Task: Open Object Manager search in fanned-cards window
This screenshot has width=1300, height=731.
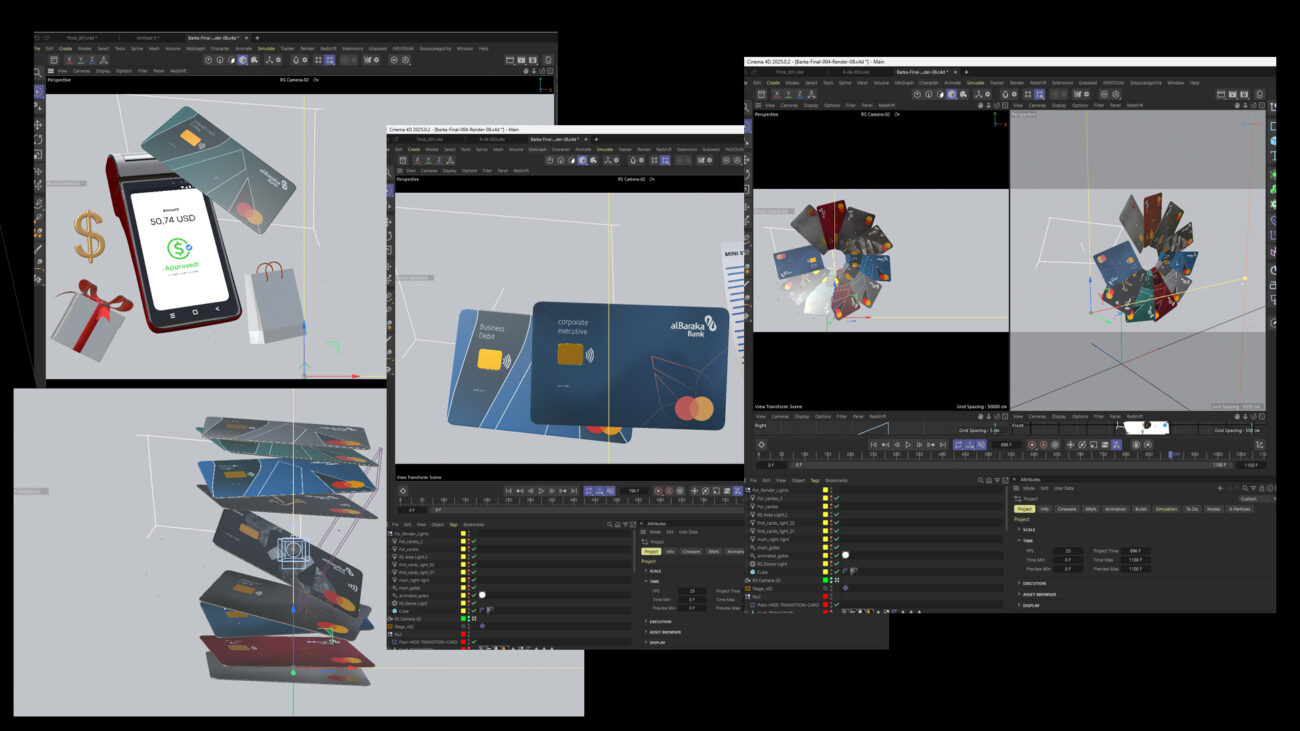Action: (982, 480)
